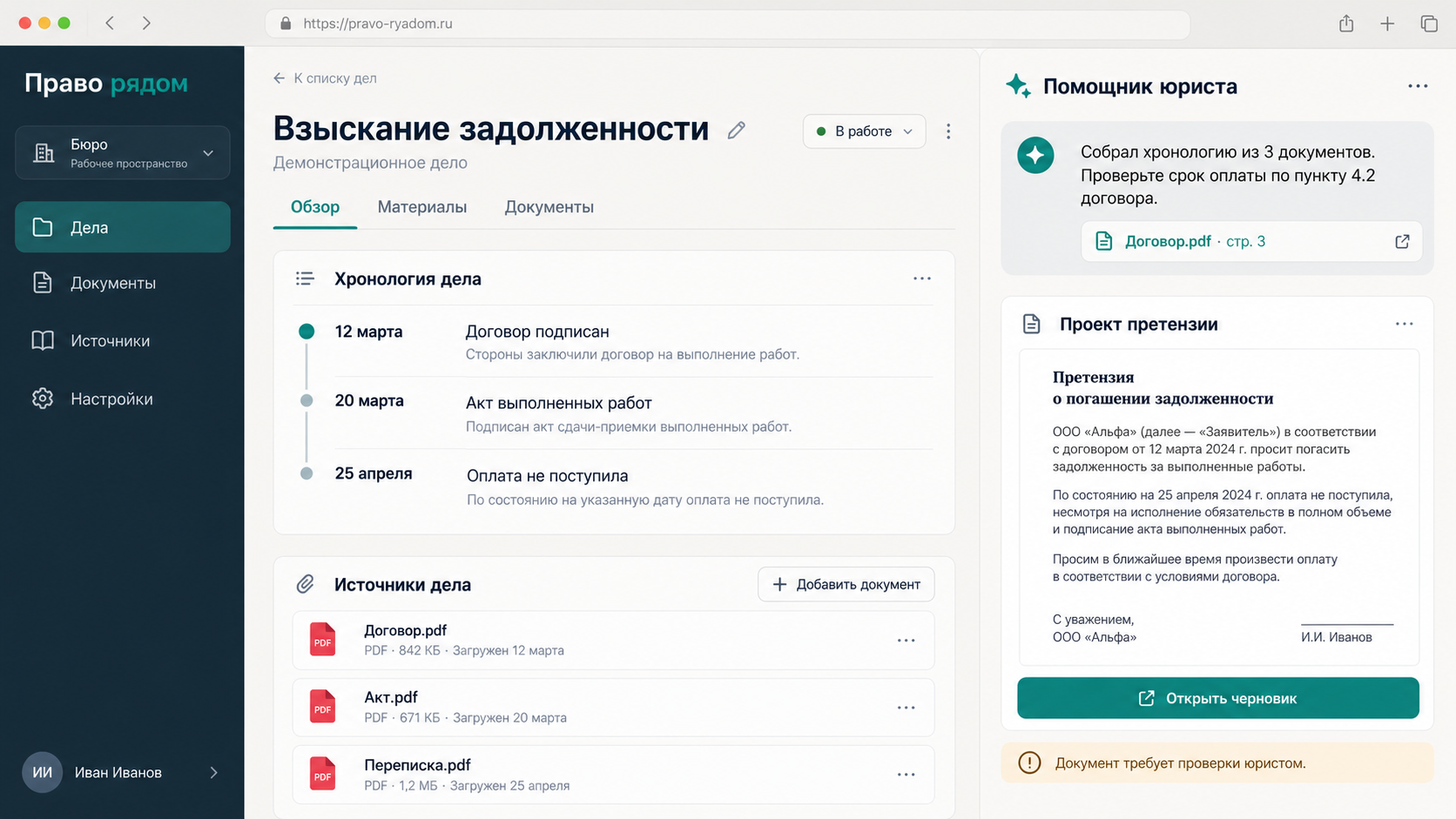Open the case's vertical three-dot menu

tap(948, 131)
